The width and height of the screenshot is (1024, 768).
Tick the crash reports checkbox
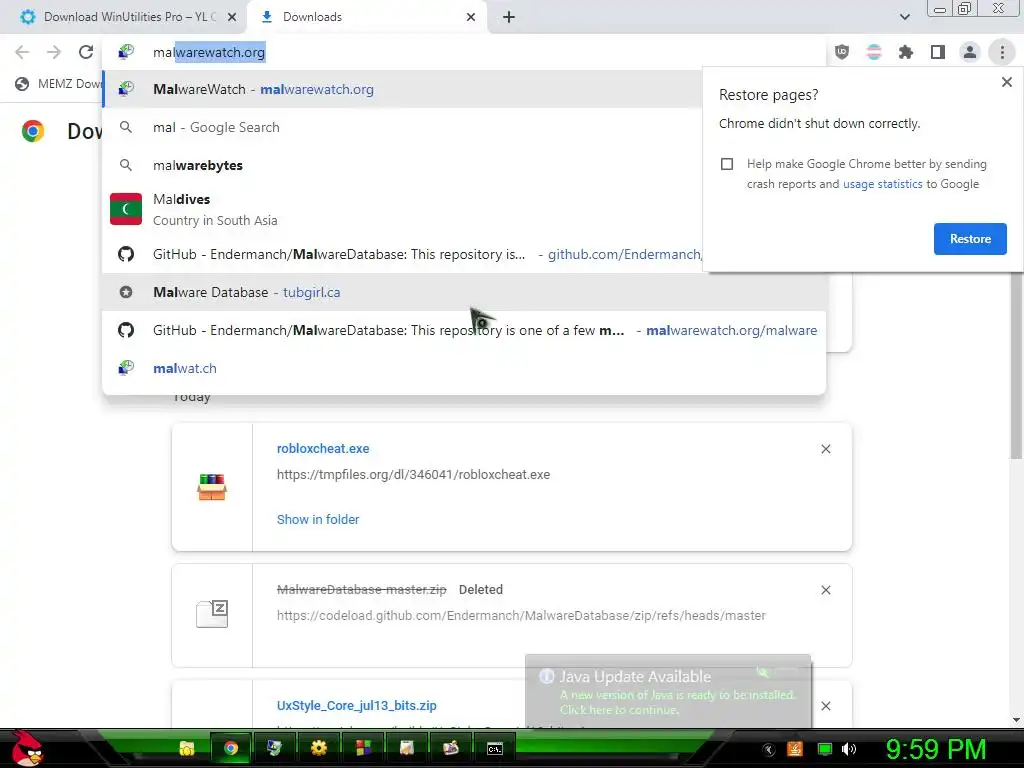coord(727,164)
